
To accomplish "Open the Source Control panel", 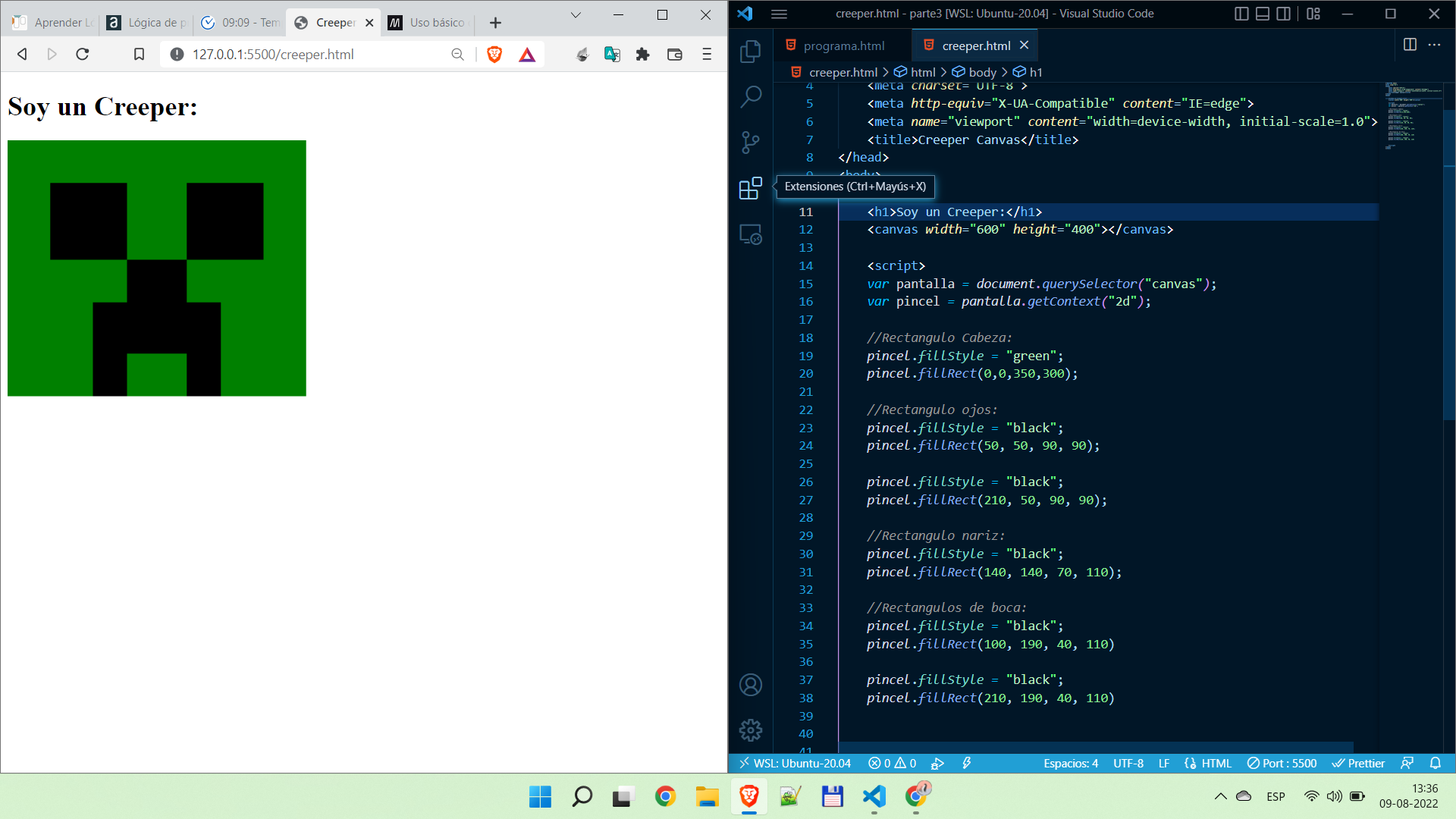I will [751, 143].
